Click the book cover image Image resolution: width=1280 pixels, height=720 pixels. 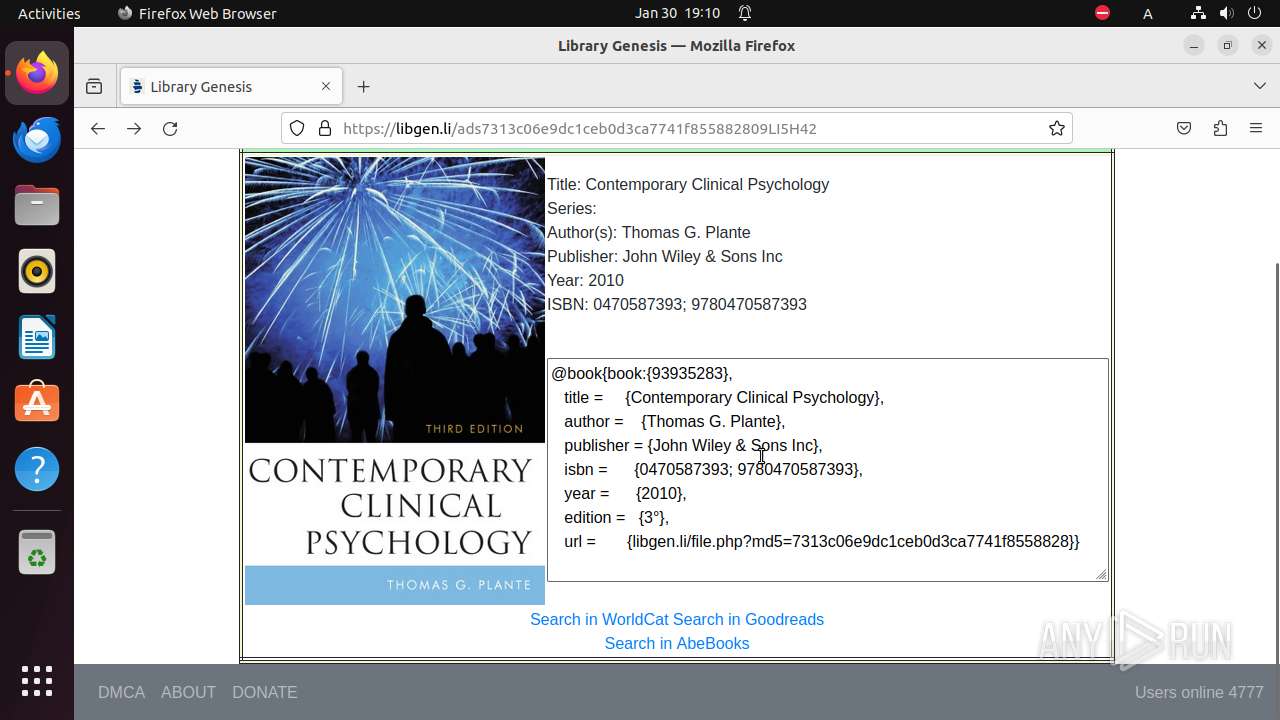tap(395, 380)
